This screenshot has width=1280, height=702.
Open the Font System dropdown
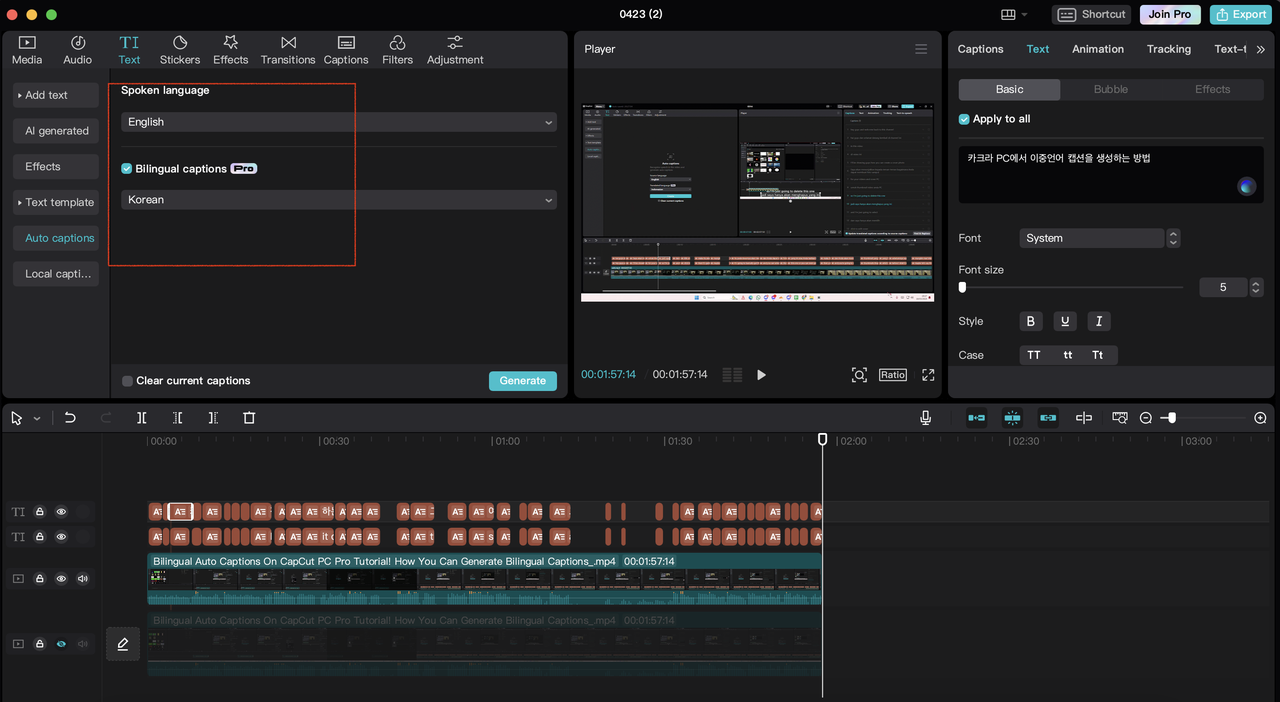[1092, 238]
